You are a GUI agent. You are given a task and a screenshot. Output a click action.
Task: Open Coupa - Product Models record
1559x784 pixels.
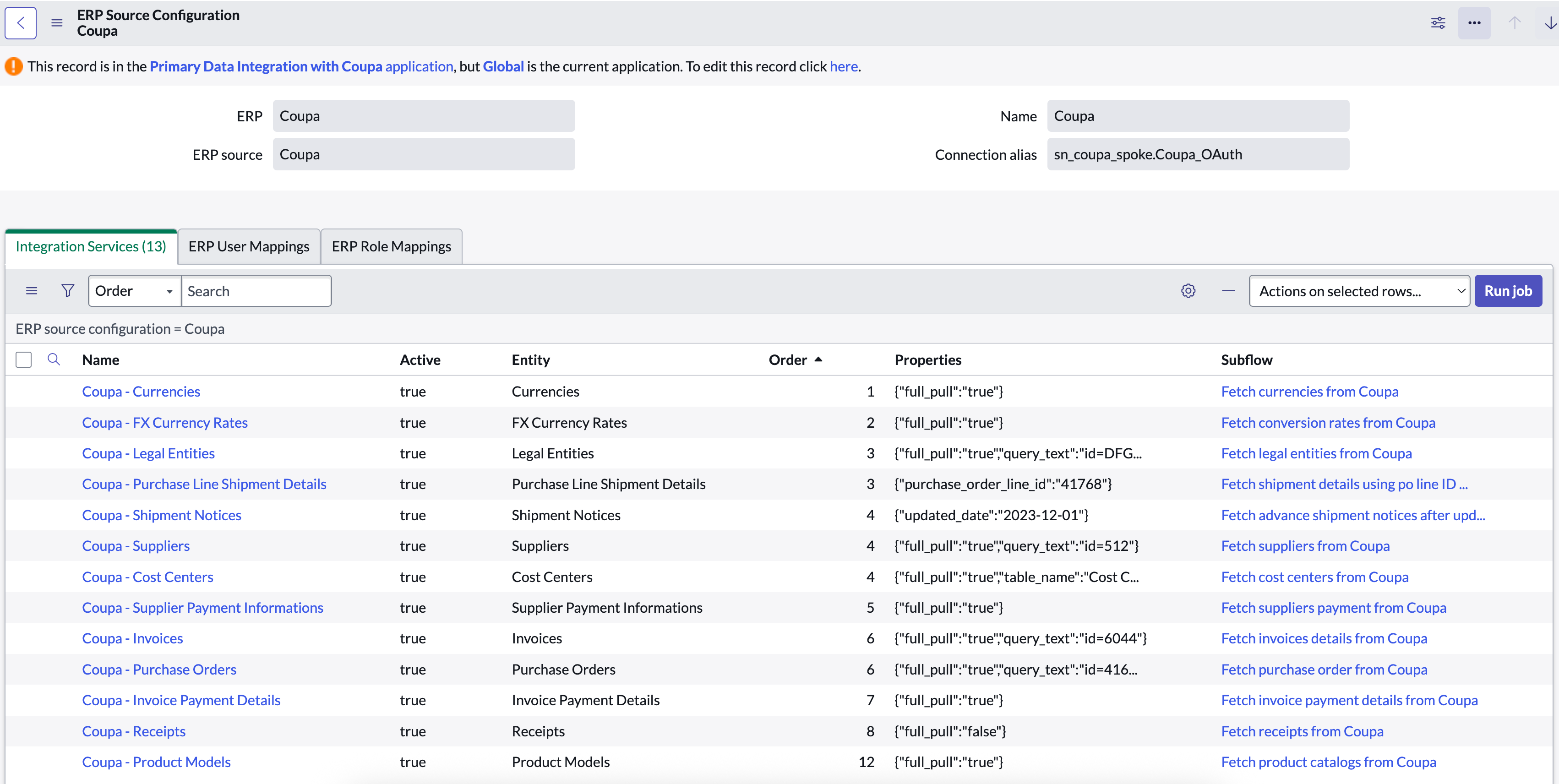[156, 762]
